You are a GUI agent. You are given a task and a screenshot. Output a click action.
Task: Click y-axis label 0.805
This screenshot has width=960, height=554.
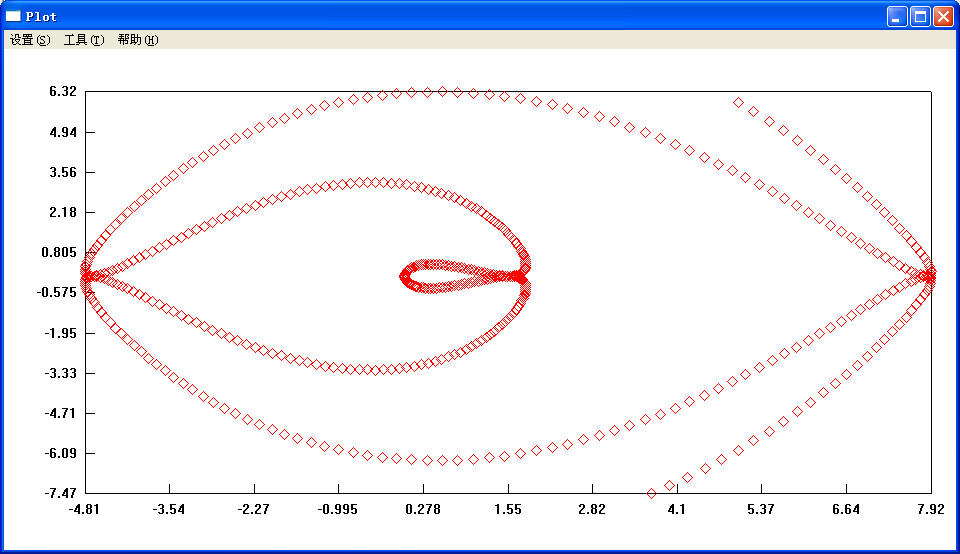[59, 252]
